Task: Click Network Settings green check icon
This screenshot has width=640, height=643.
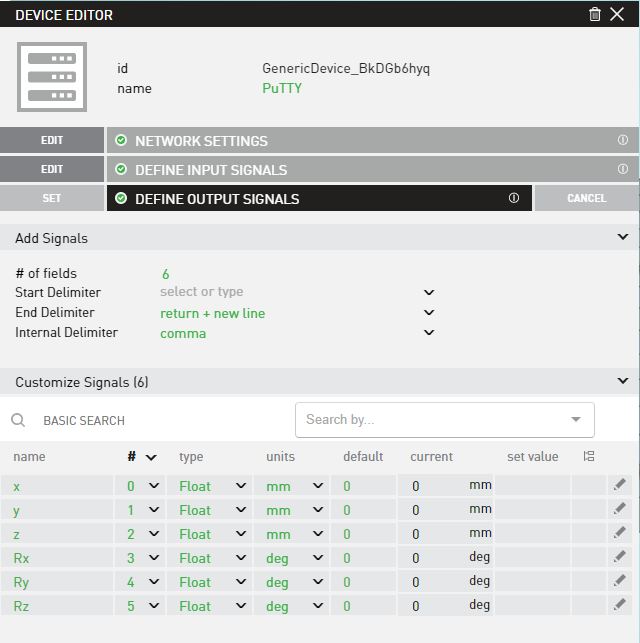Action: click(x=121, y=140)
